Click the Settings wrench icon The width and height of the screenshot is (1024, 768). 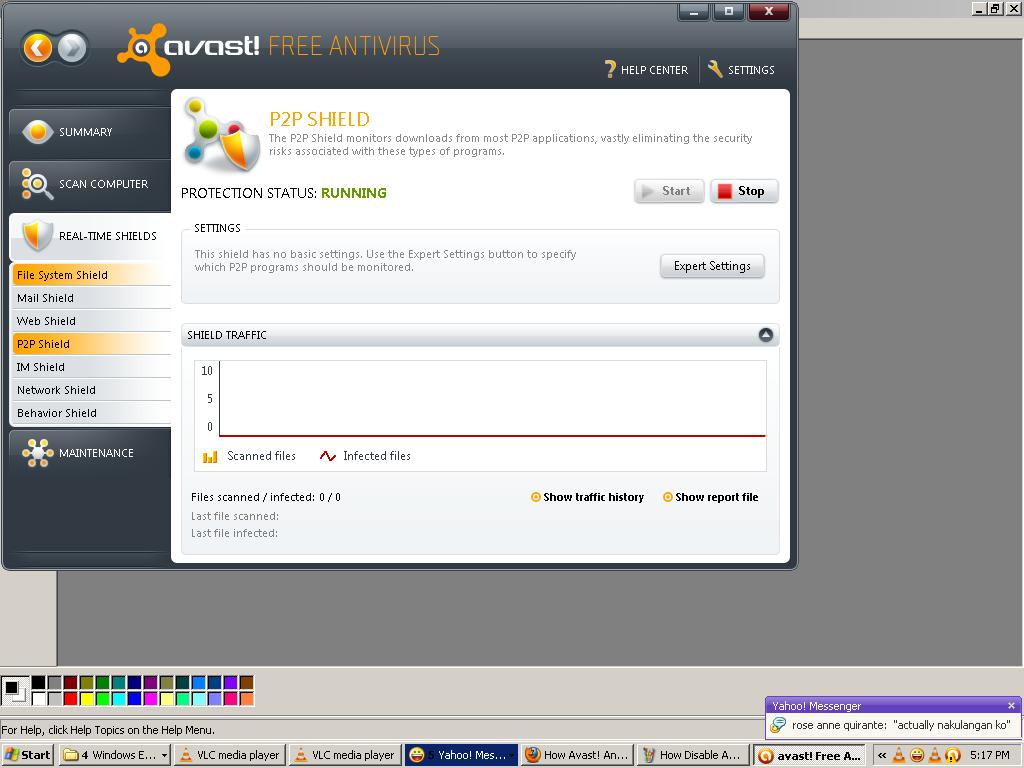point(715,69)
